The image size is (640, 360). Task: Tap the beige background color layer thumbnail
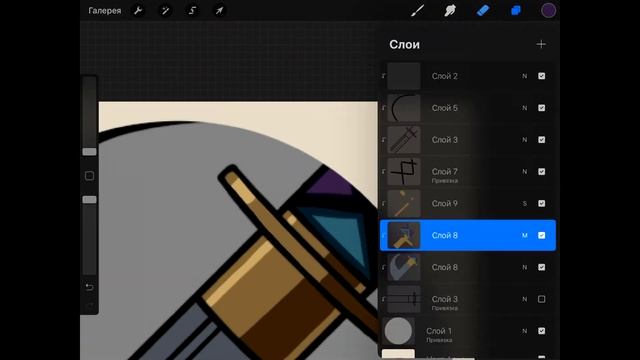point(398,354)
